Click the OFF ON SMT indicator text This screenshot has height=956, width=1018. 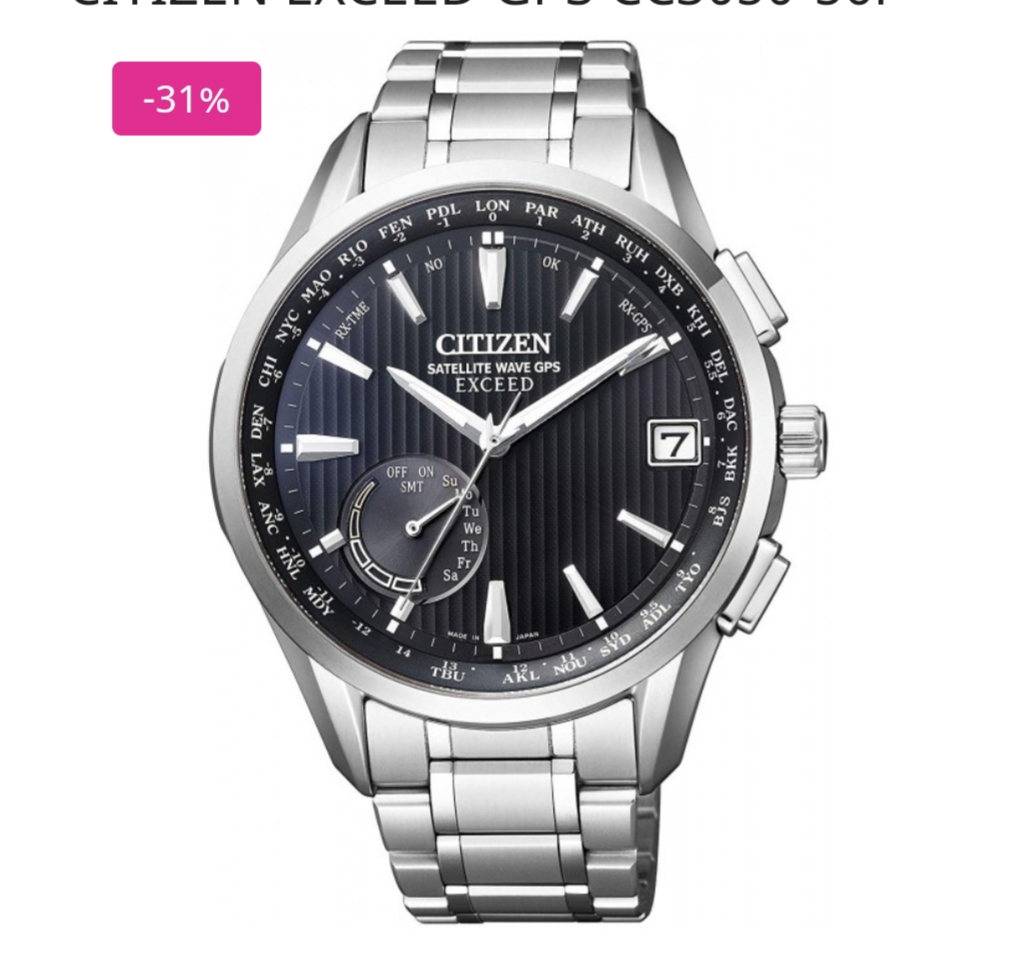410,479
